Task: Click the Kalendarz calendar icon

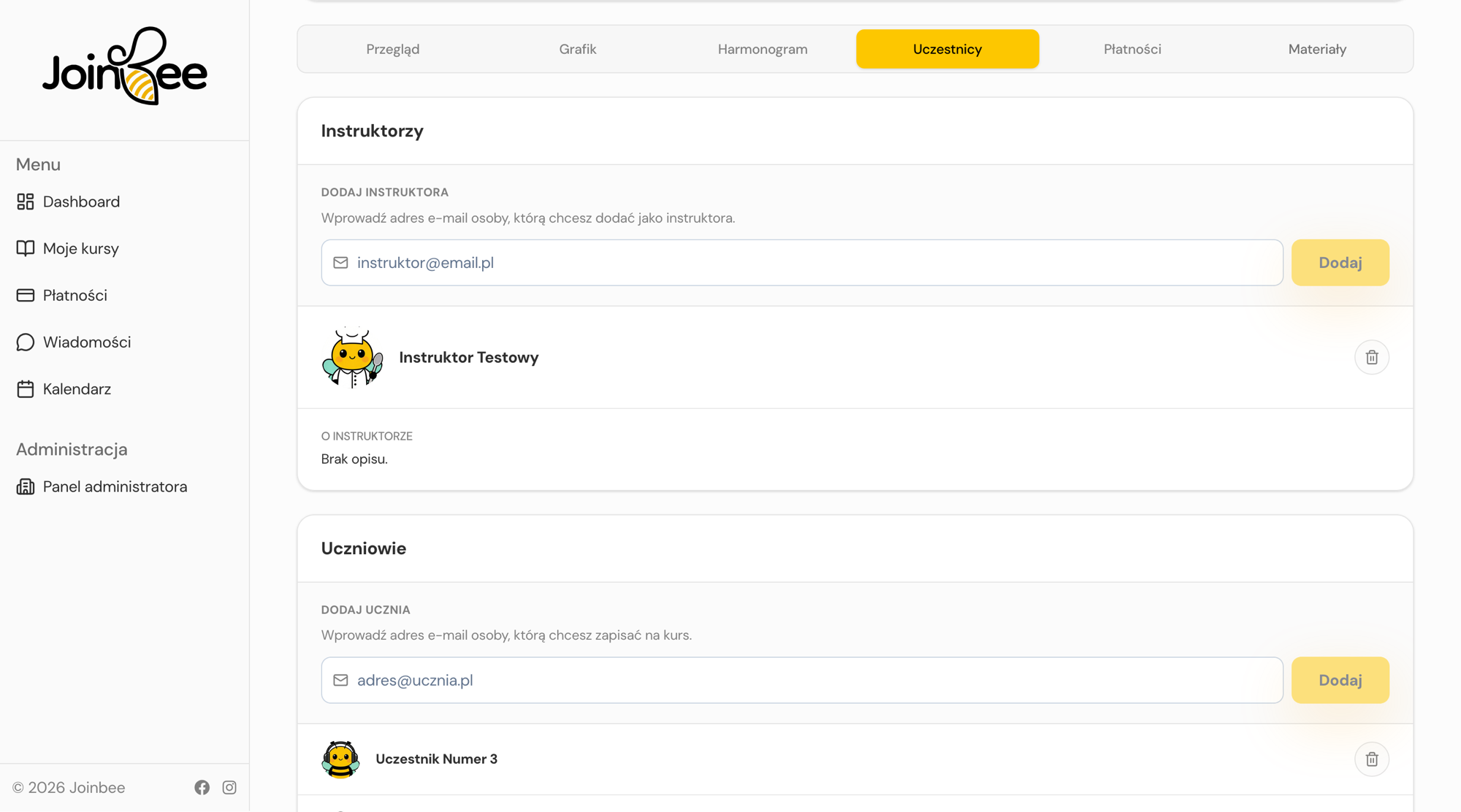Action: pyautogui.click(x=26, y=388)
